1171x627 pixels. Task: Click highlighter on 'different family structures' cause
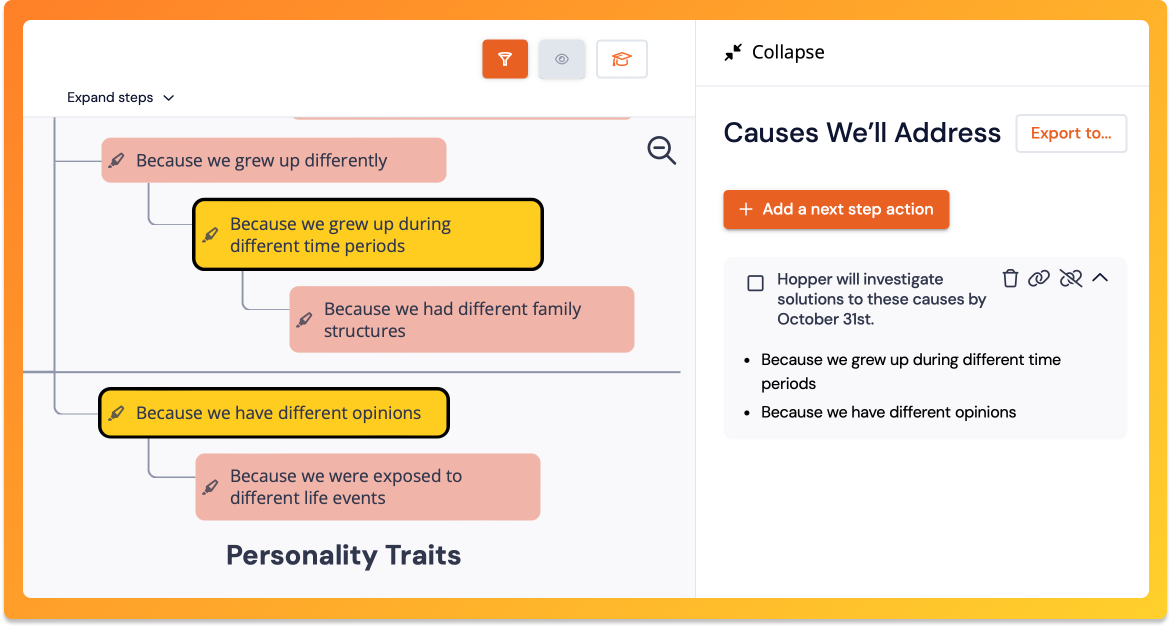point(305,320)
